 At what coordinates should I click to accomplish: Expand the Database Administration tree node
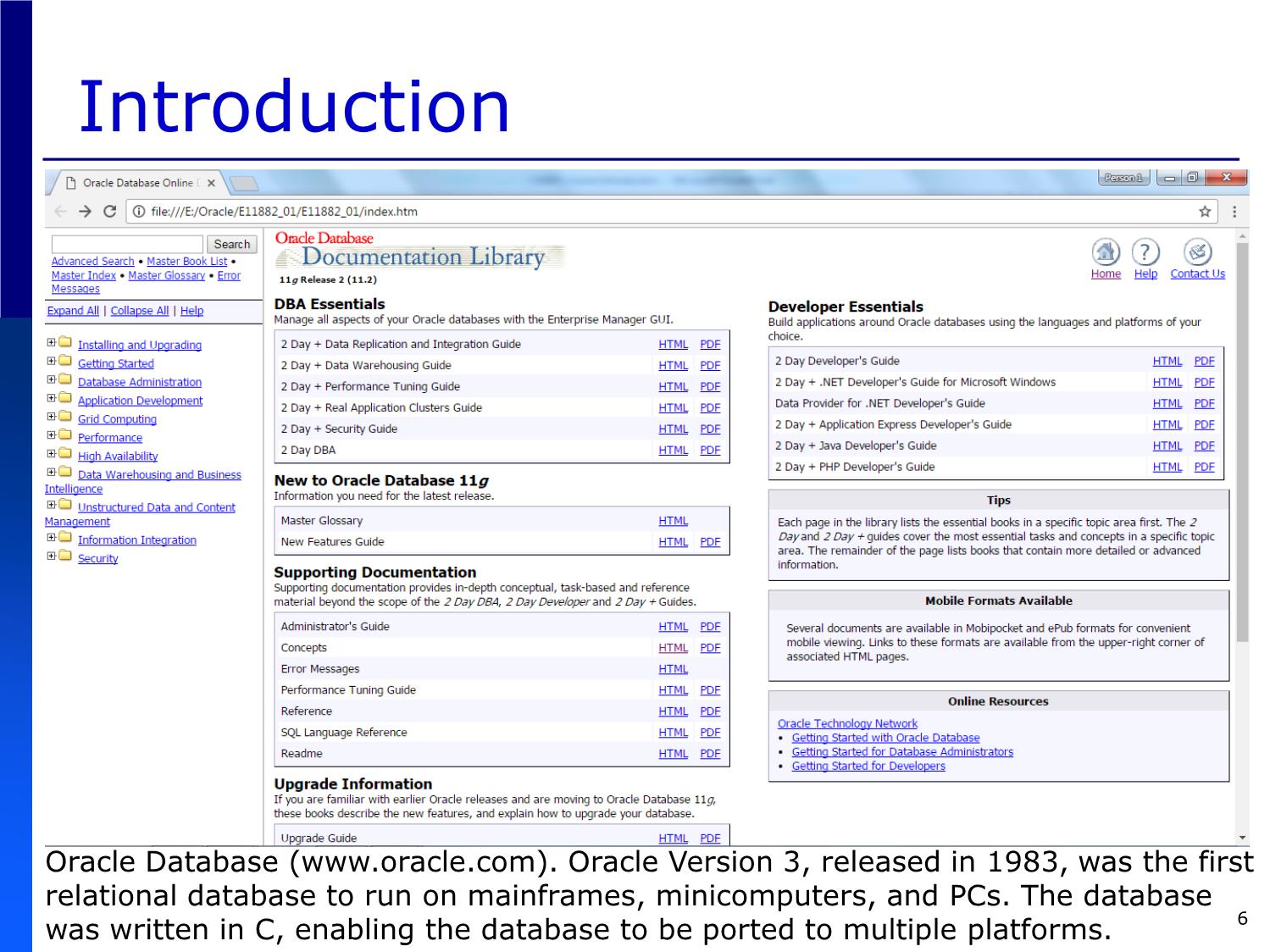point(51,380)
